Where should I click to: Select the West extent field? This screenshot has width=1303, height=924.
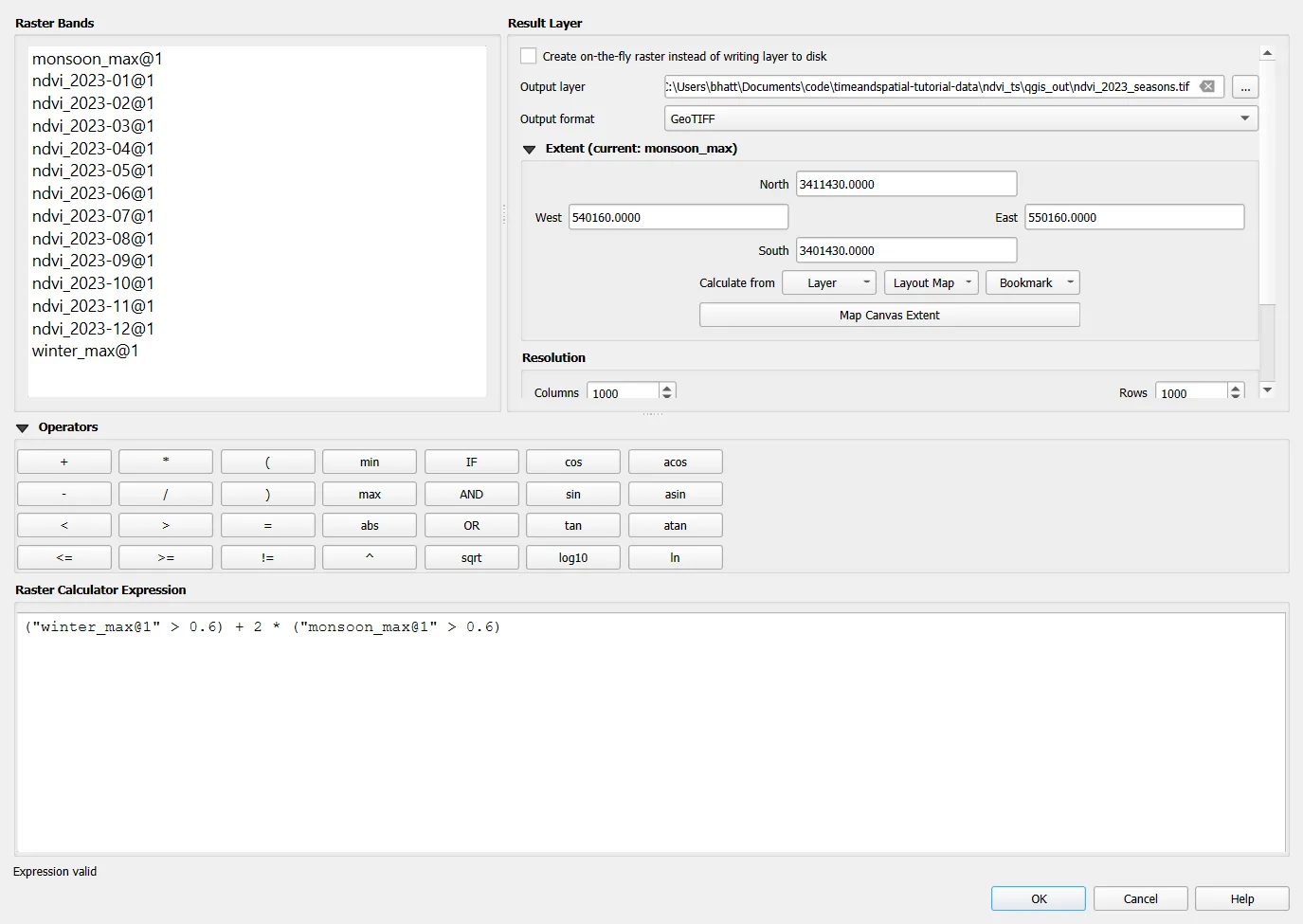coord(679,217)
